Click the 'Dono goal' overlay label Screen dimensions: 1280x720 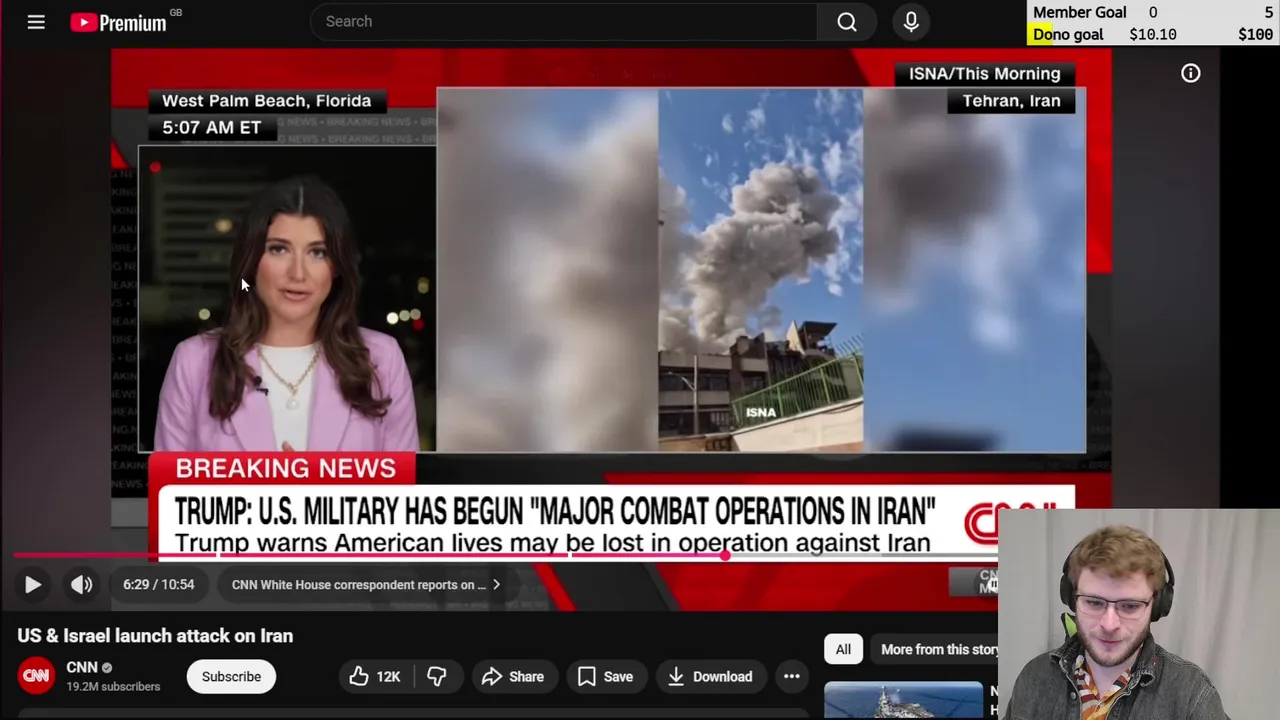(x=1068, y=34)
